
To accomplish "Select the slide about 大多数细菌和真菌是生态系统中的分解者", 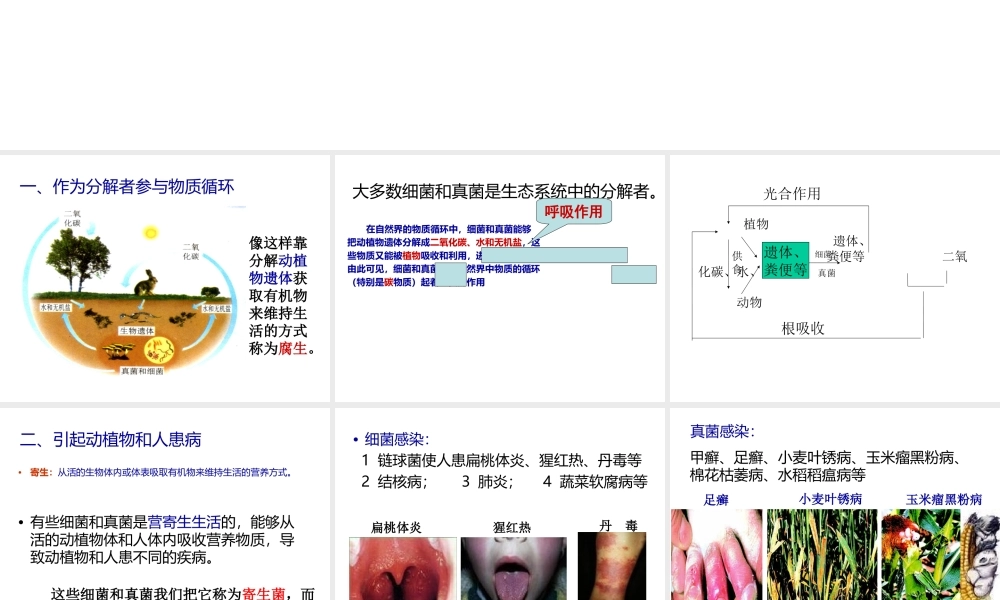I will pos(499,278).
